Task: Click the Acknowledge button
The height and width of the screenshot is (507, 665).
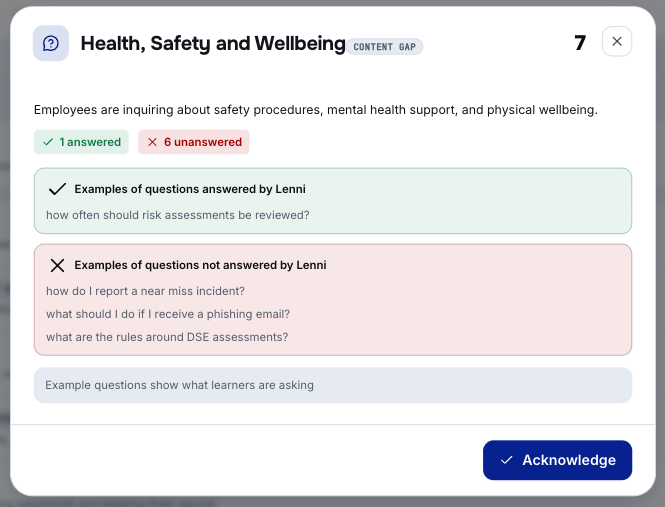Action: [x=557, y=460]
